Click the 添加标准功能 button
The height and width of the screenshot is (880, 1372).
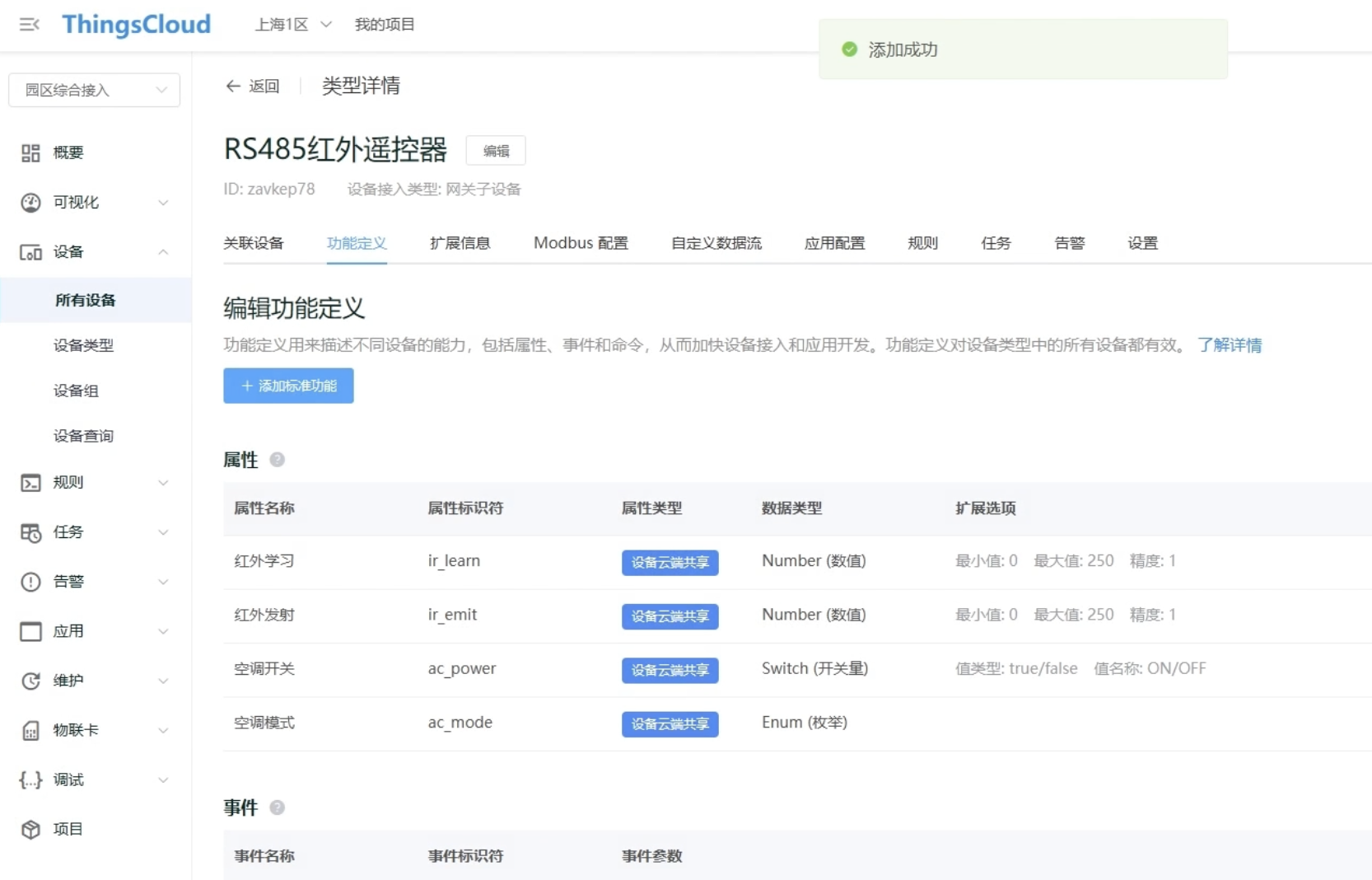pos(288,386)
